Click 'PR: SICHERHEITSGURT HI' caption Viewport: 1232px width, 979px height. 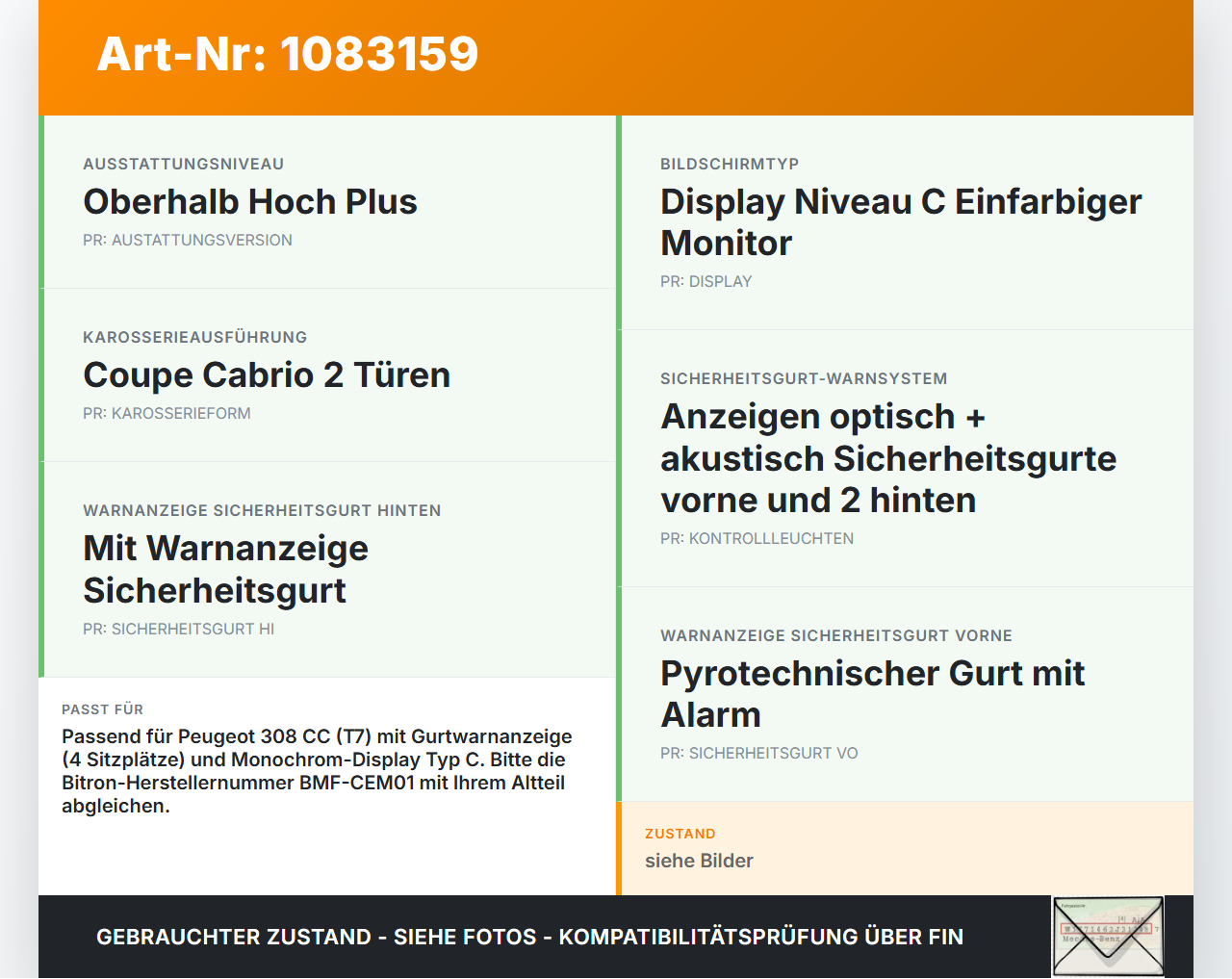pyautogui.click(x=178, y=629)
